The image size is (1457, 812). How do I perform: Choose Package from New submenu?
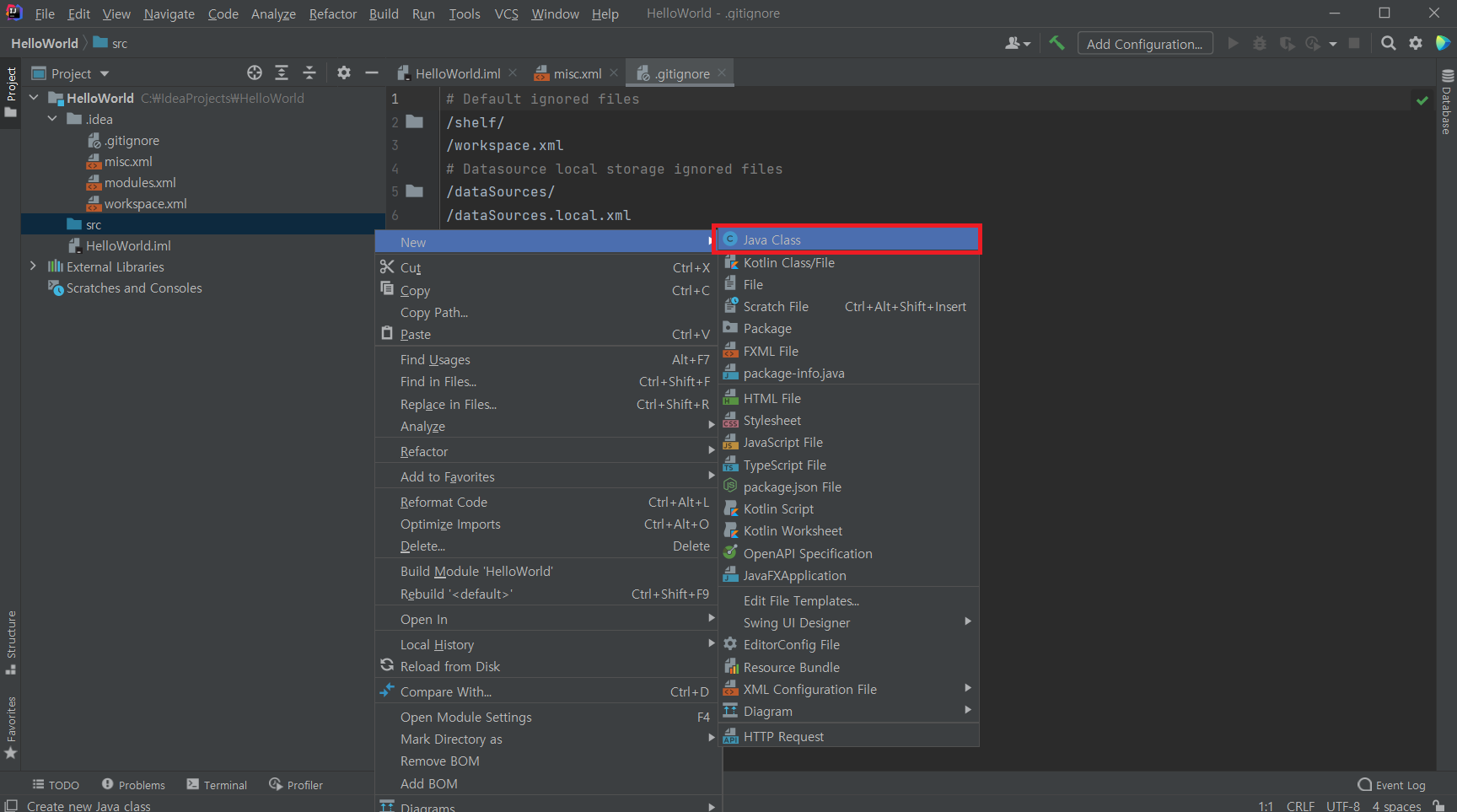848,329
